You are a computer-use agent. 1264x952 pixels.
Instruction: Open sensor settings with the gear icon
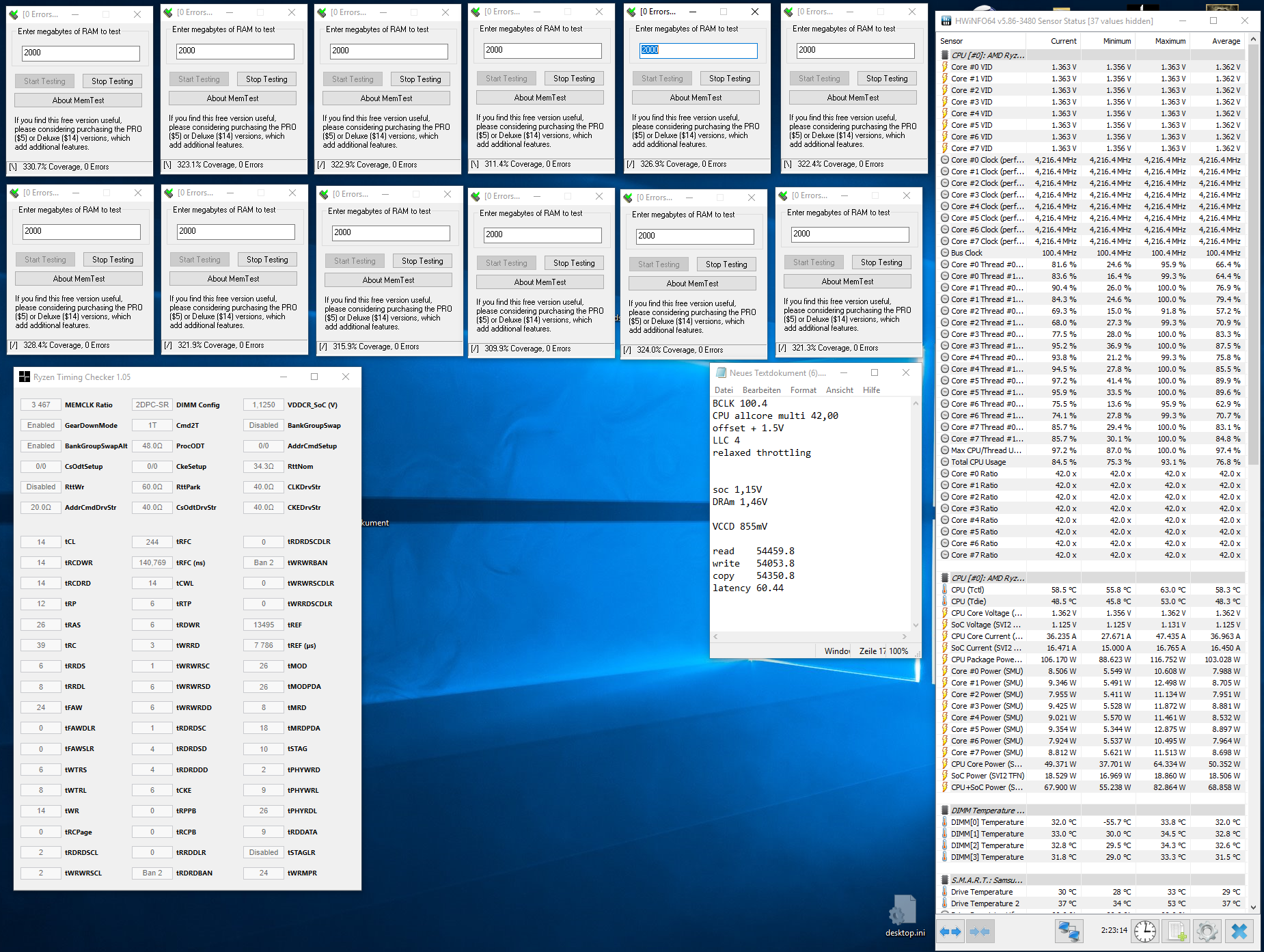tap(1207, 931)
